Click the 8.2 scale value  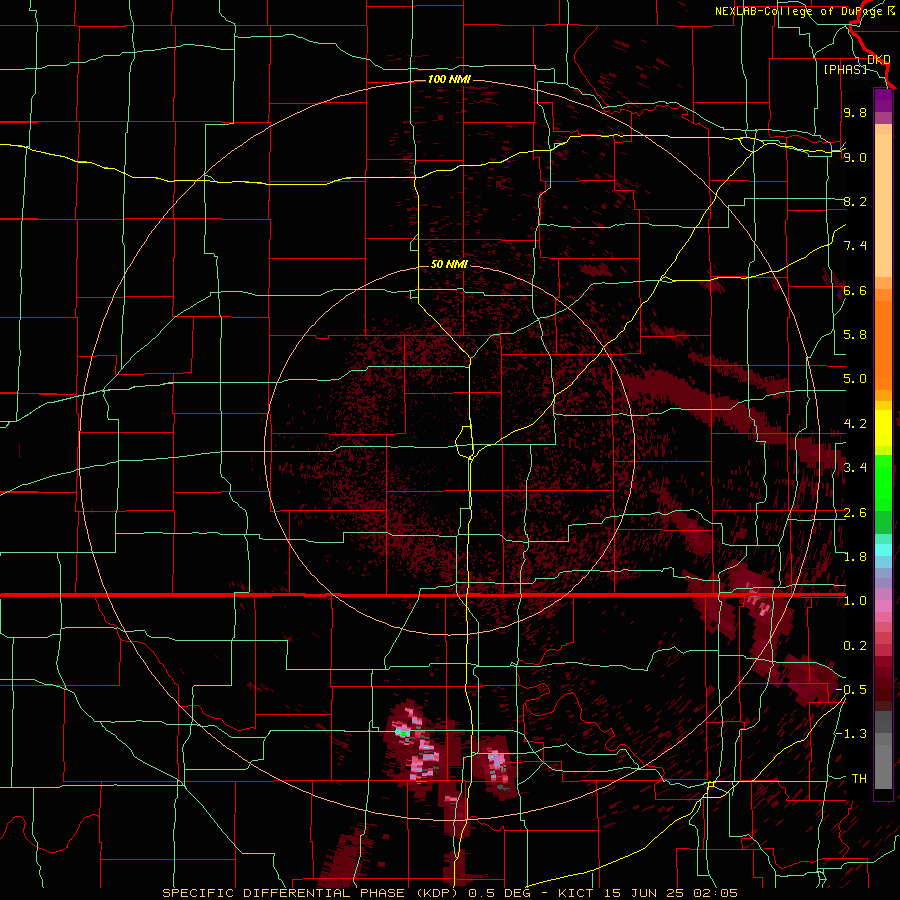(x=855, y=201)
